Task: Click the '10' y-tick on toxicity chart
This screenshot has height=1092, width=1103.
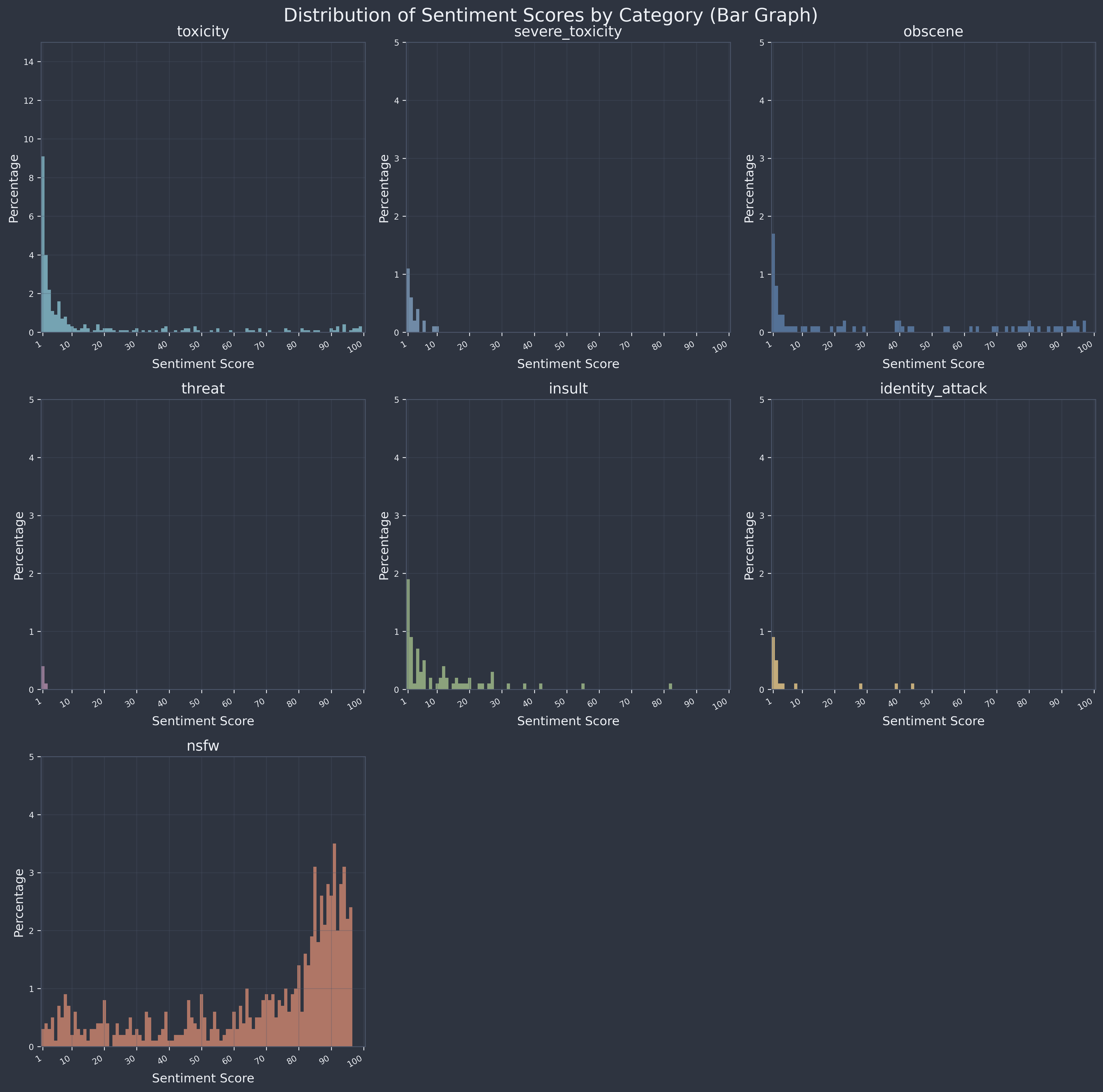Action: point(29,139)
